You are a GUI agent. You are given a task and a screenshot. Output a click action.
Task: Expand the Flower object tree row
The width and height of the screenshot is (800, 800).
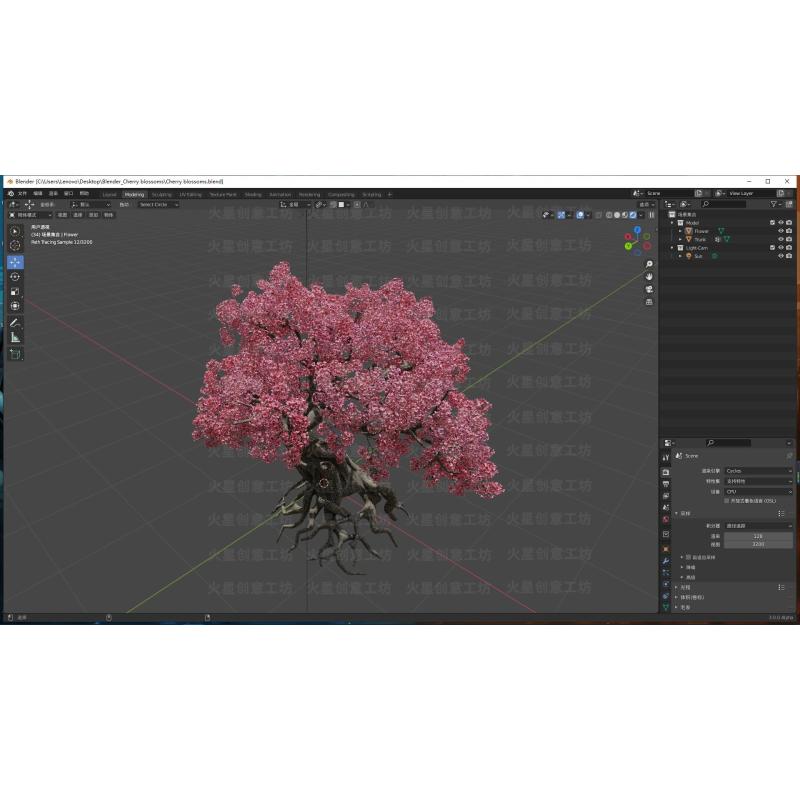click(x=680, y=231)
